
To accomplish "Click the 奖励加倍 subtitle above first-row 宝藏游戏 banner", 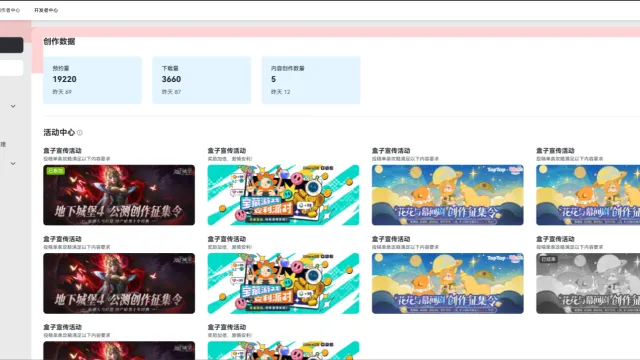I will pyautogui.click(x=230, y=159).
